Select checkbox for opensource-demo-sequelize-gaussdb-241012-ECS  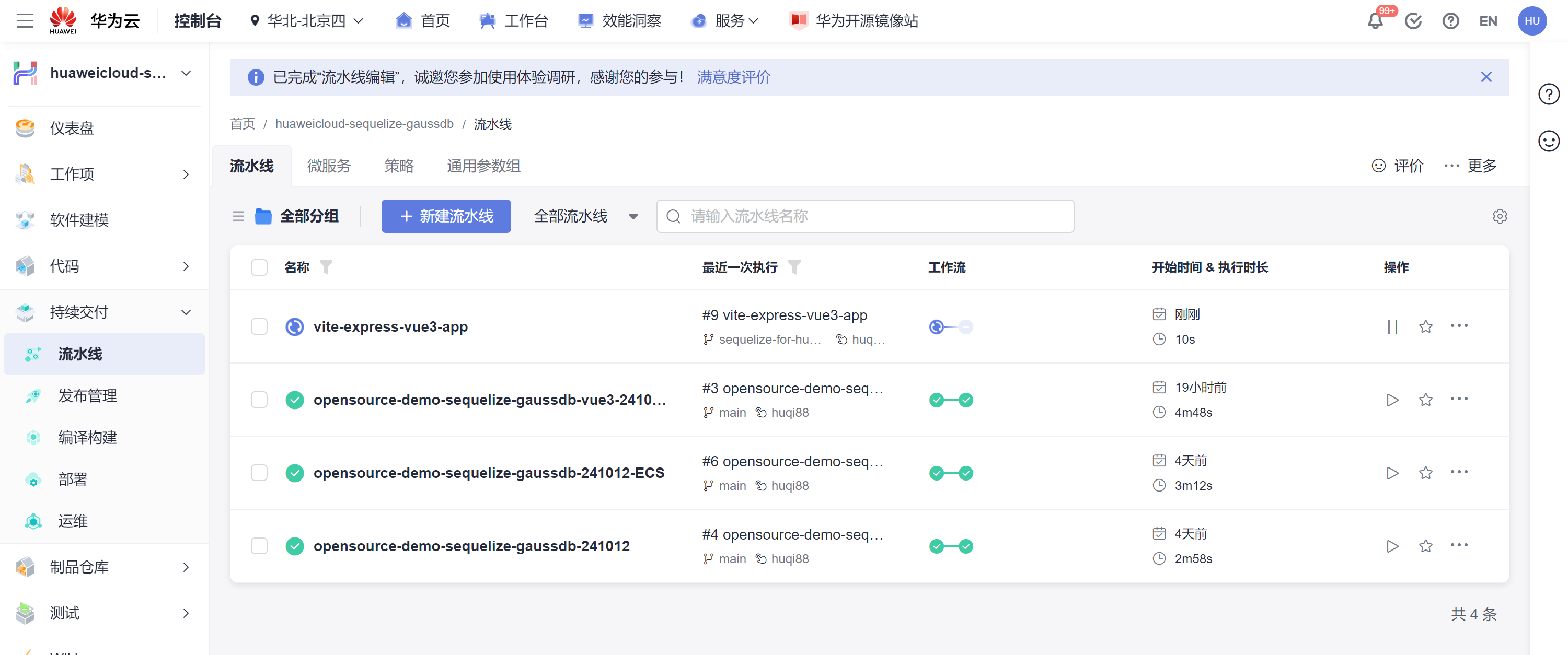pyautogui.click(x=259, y=473)
